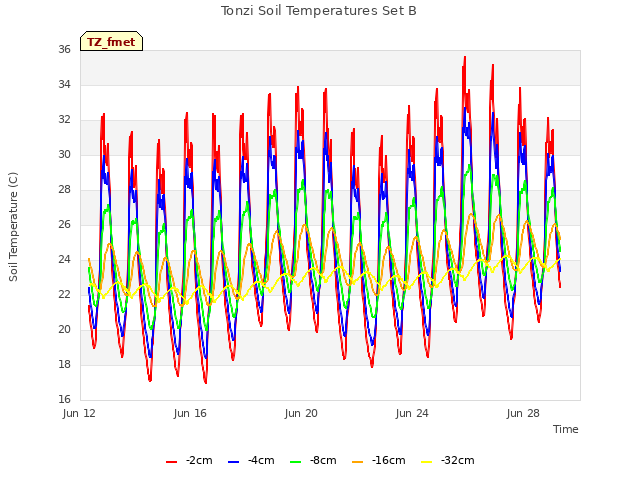The image size is (640, 480).
Task: Click the 24 y-axis tick label
Action: [64, 260]
